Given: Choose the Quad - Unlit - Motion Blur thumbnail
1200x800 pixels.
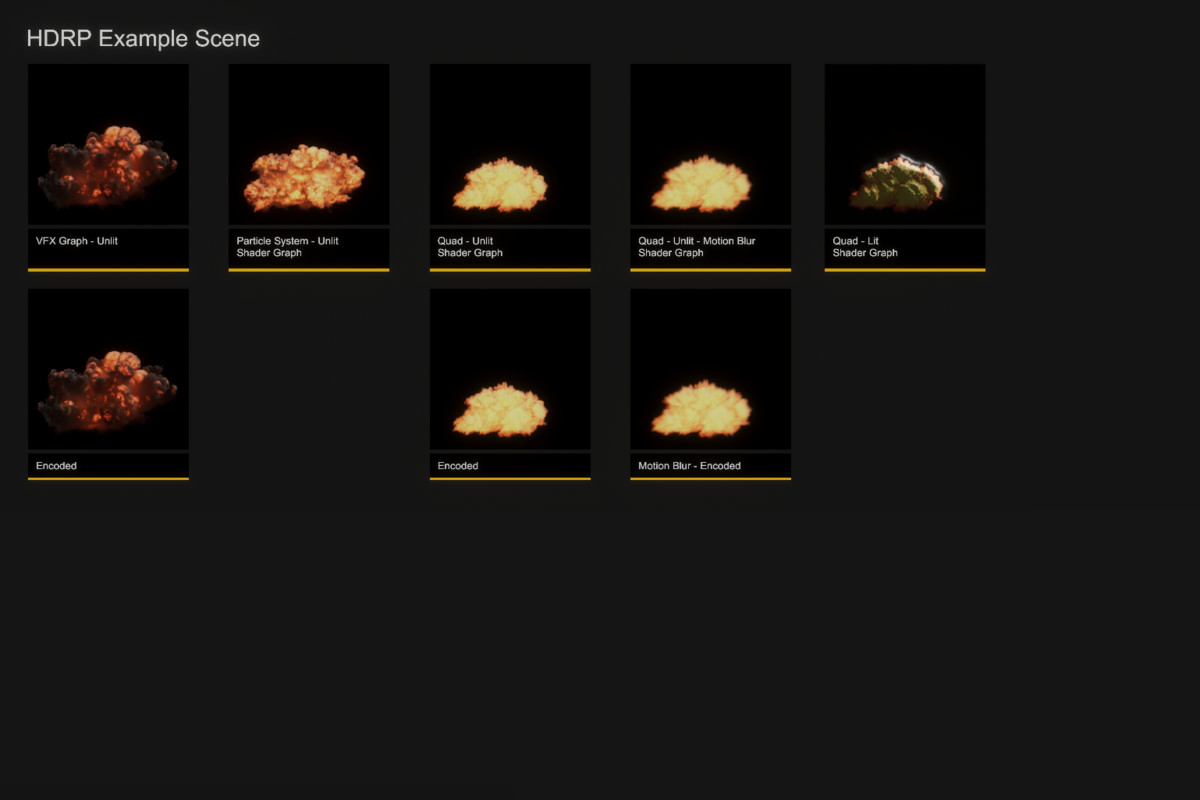Looking at the screenshot, I should pos(711,144).
